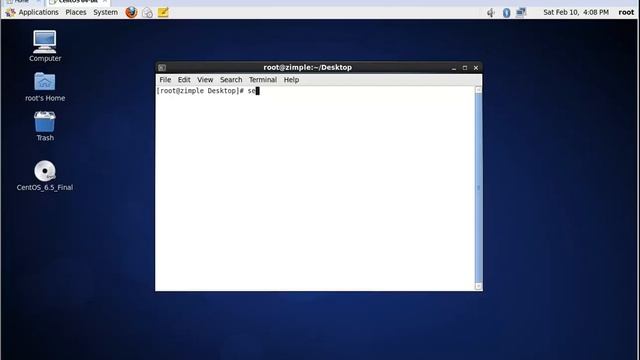Open the Terminal menu in the menubar
Screen dimensions: 640x360
(263, 80)
